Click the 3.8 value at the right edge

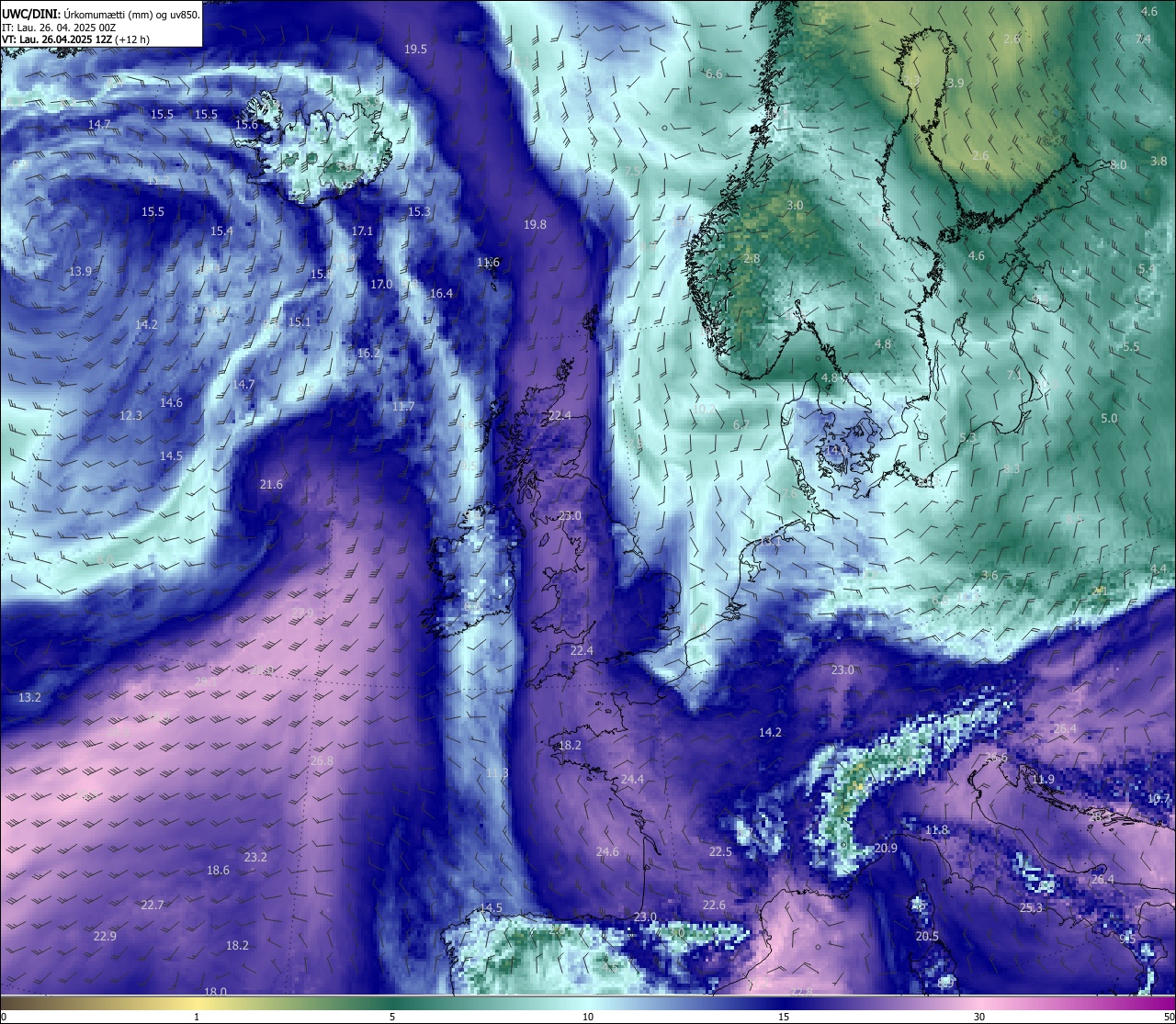1159,161
